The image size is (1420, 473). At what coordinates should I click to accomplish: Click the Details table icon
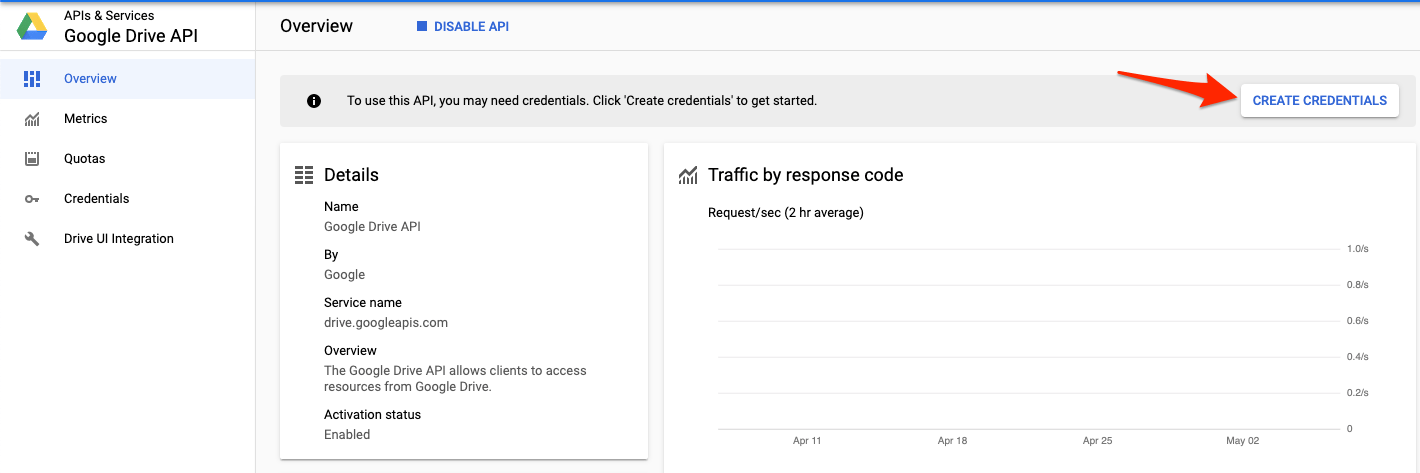click(304, 175)
